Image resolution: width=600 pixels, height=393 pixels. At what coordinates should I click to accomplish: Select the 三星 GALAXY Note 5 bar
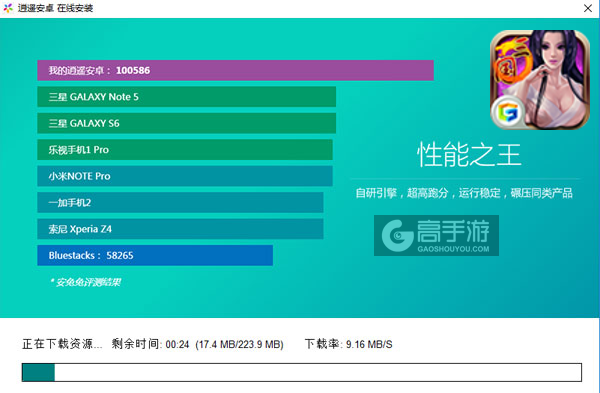[186, 97]
